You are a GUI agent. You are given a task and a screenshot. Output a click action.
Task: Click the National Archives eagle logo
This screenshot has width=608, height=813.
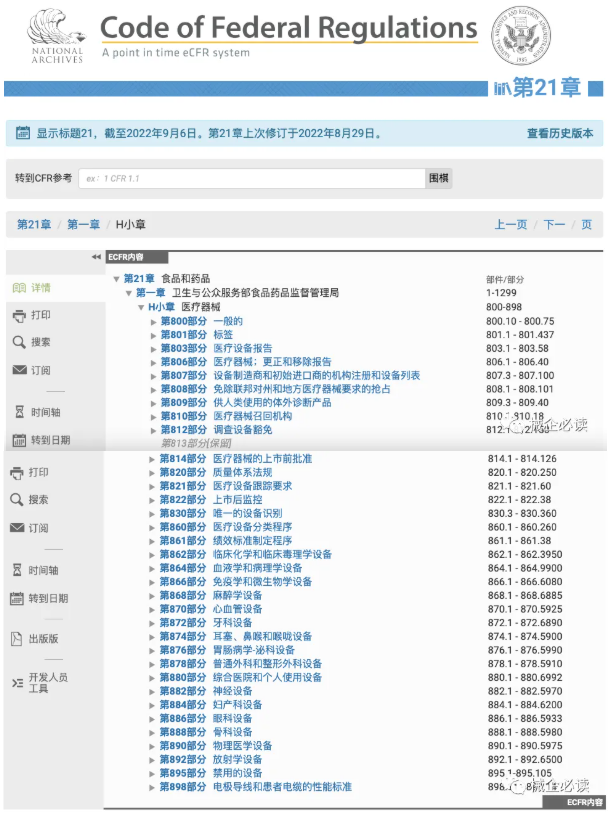click(56, 36)
